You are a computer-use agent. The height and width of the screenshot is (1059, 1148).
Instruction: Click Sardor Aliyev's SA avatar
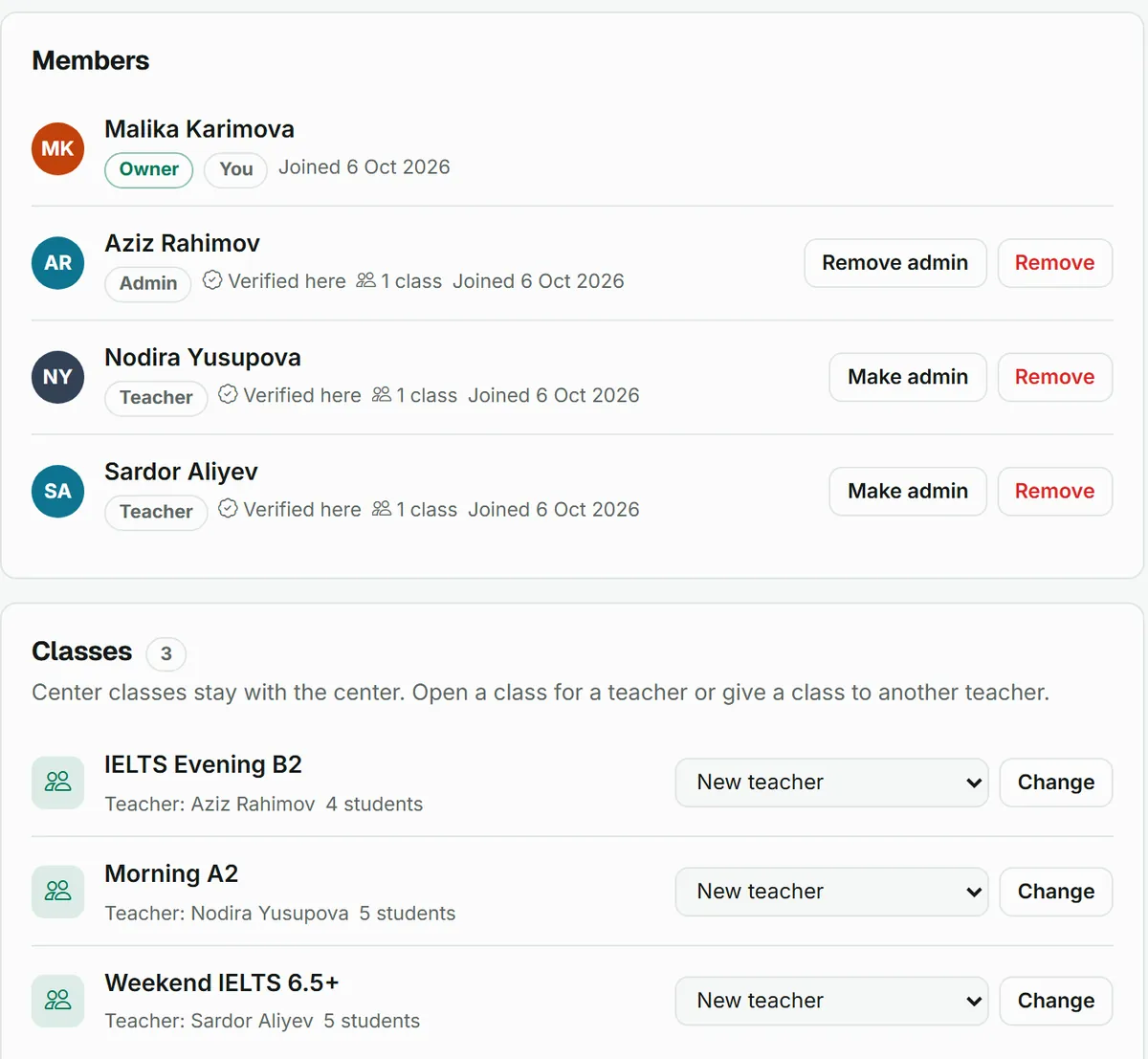(x=58, y=491)
